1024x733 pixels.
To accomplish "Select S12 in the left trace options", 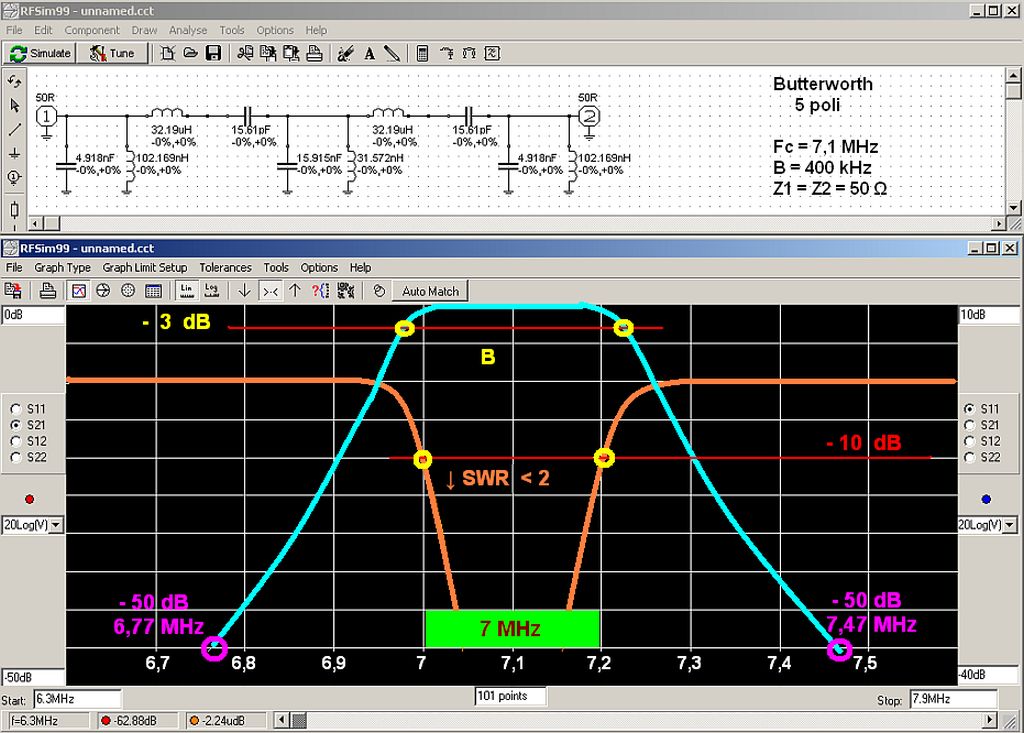I will [x=14, y=441].
